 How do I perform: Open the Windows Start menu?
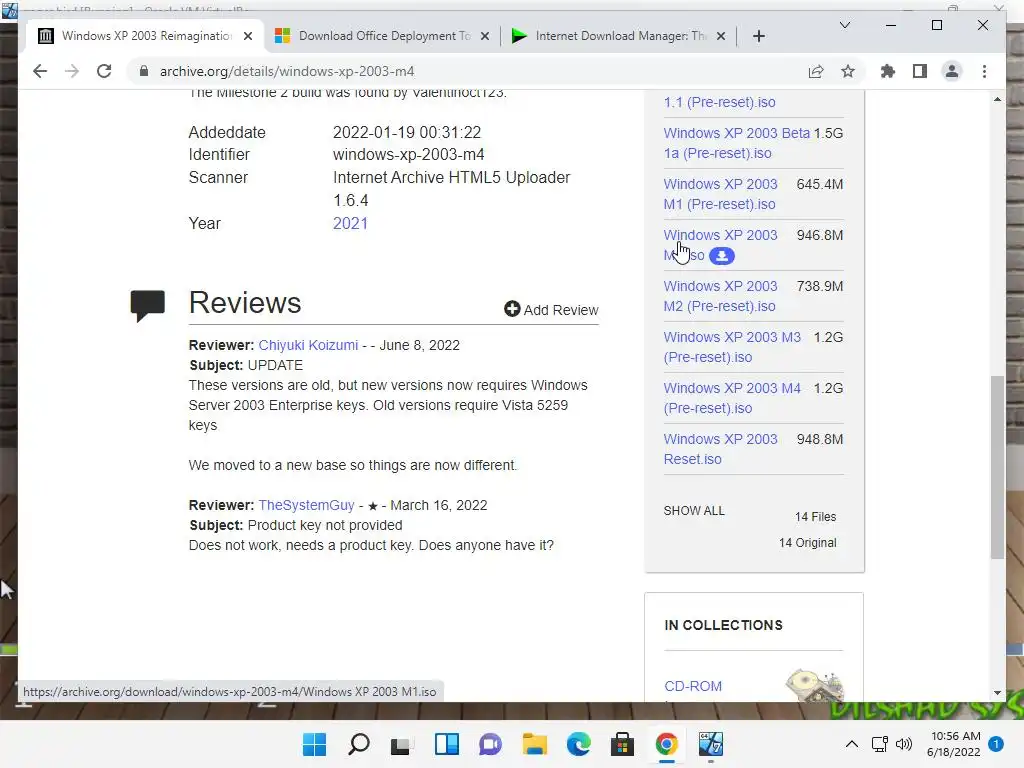(x=314, y=744)
